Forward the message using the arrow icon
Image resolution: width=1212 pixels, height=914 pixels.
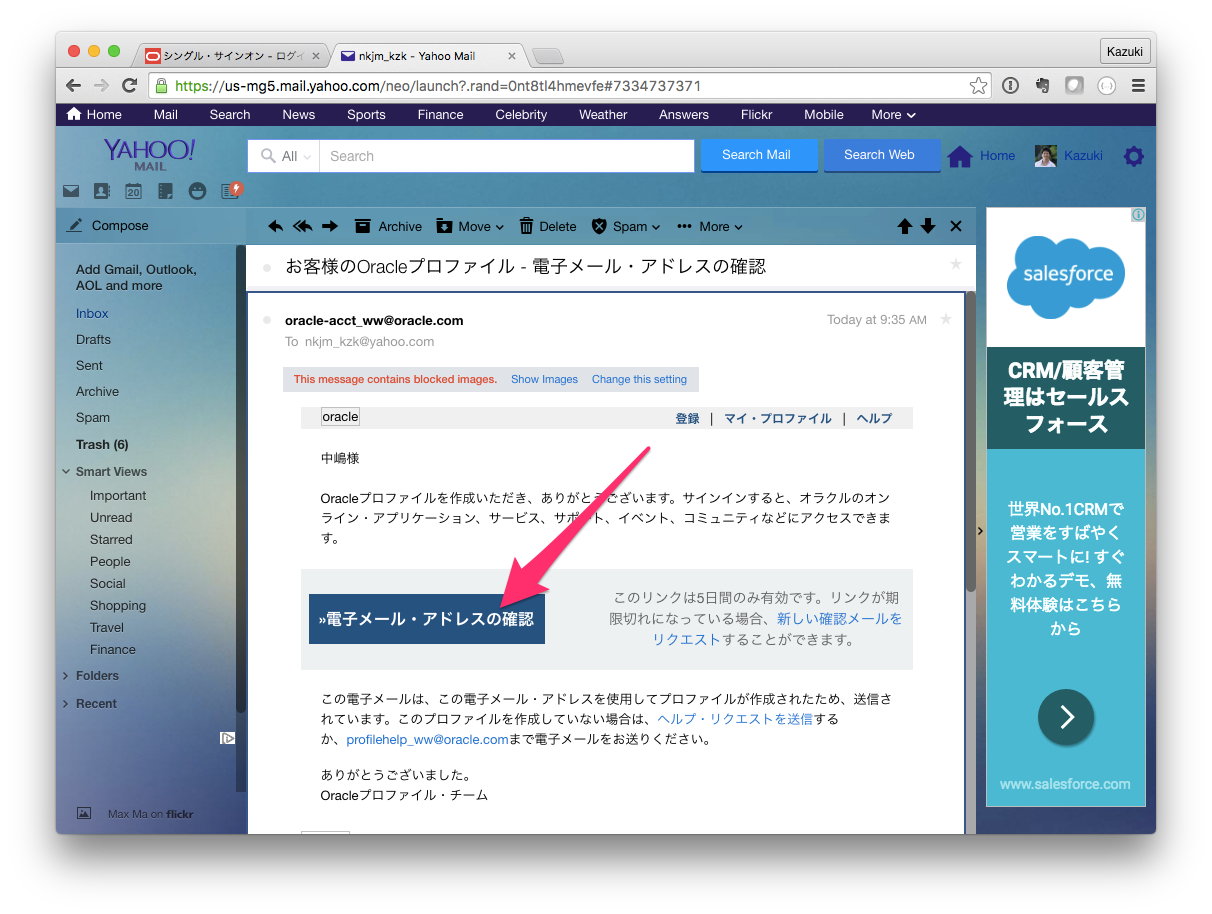tap(330, 226)
